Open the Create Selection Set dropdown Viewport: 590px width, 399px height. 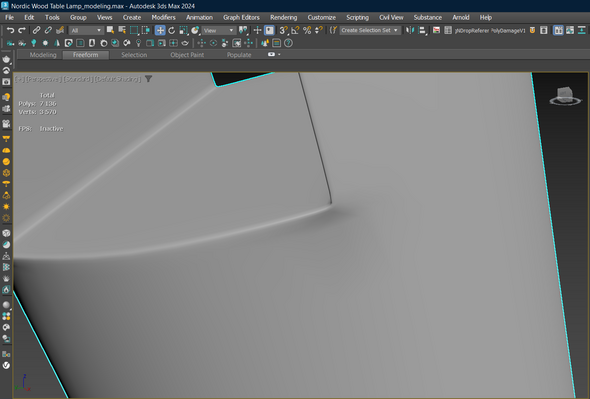tap(370, 30)
